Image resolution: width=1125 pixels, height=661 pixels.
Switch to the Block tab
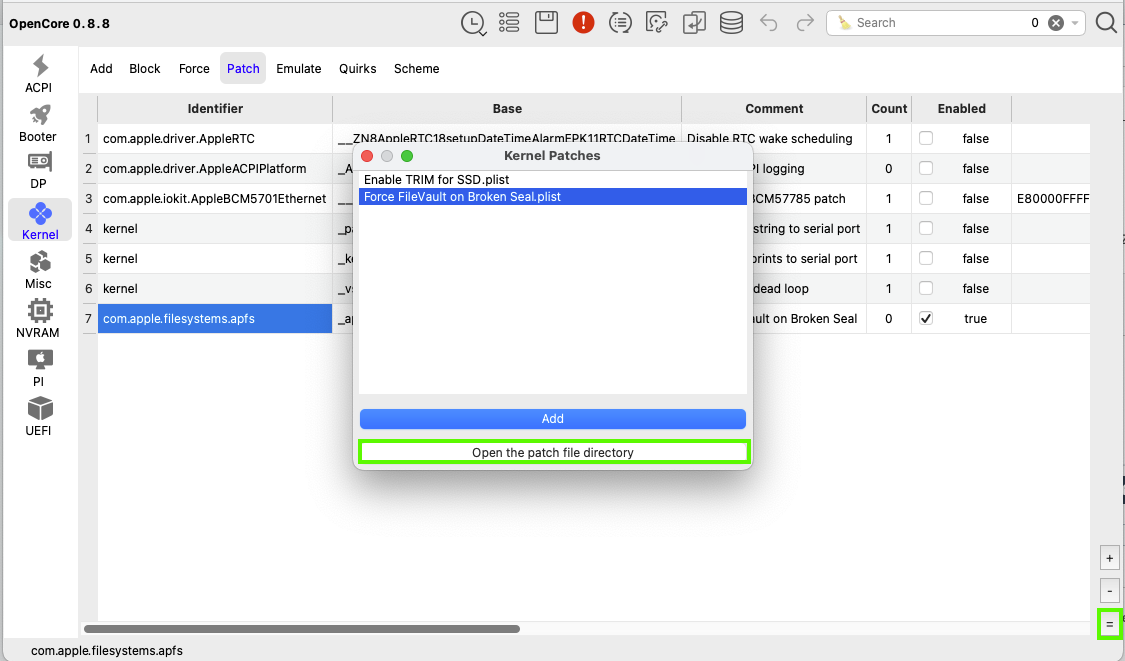coord(145,68)
